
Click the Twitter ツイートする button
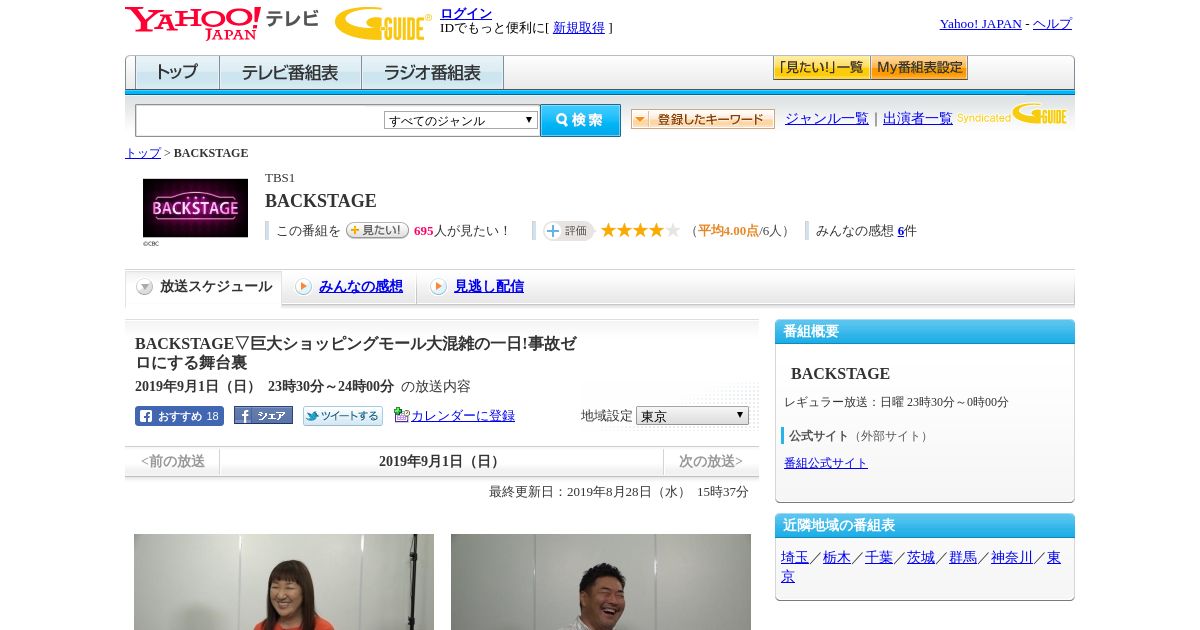tap(343, 416)
